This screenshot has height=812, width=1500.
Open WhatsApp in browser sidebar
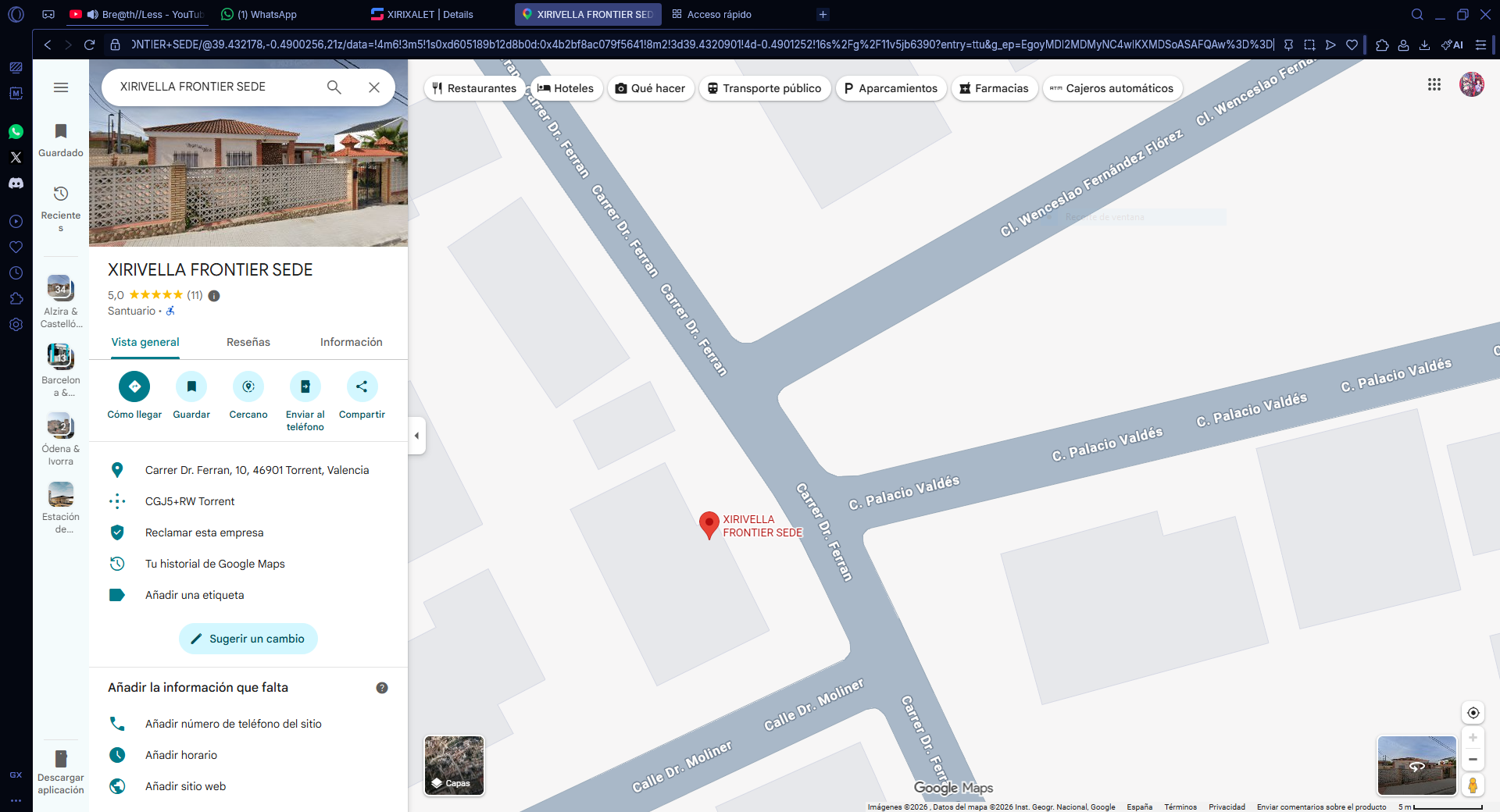tap(16, 132)
